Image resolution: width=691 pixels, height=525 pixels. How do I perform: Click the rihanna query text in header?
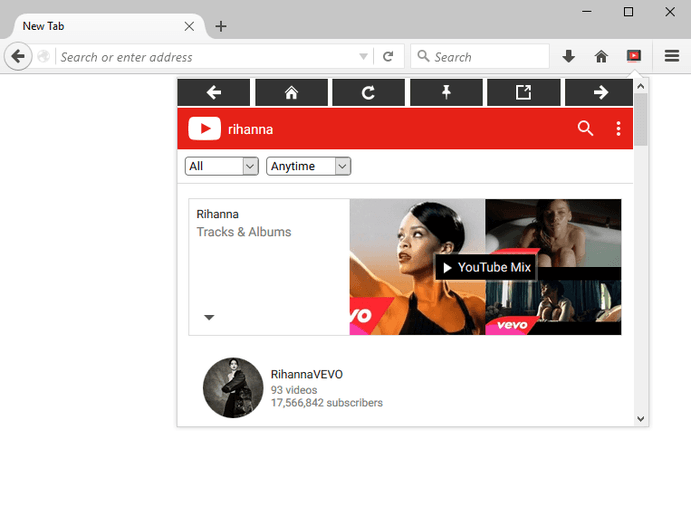[250, 129]
